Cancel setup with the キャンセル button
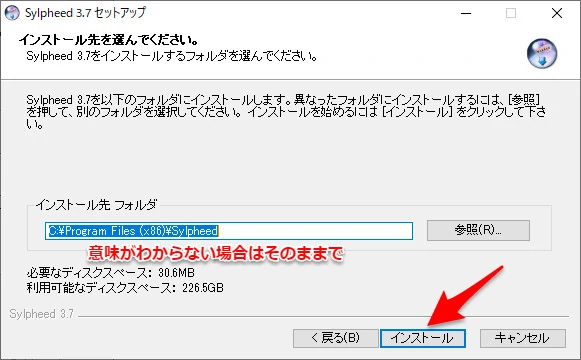 click(x=523, y=338)
